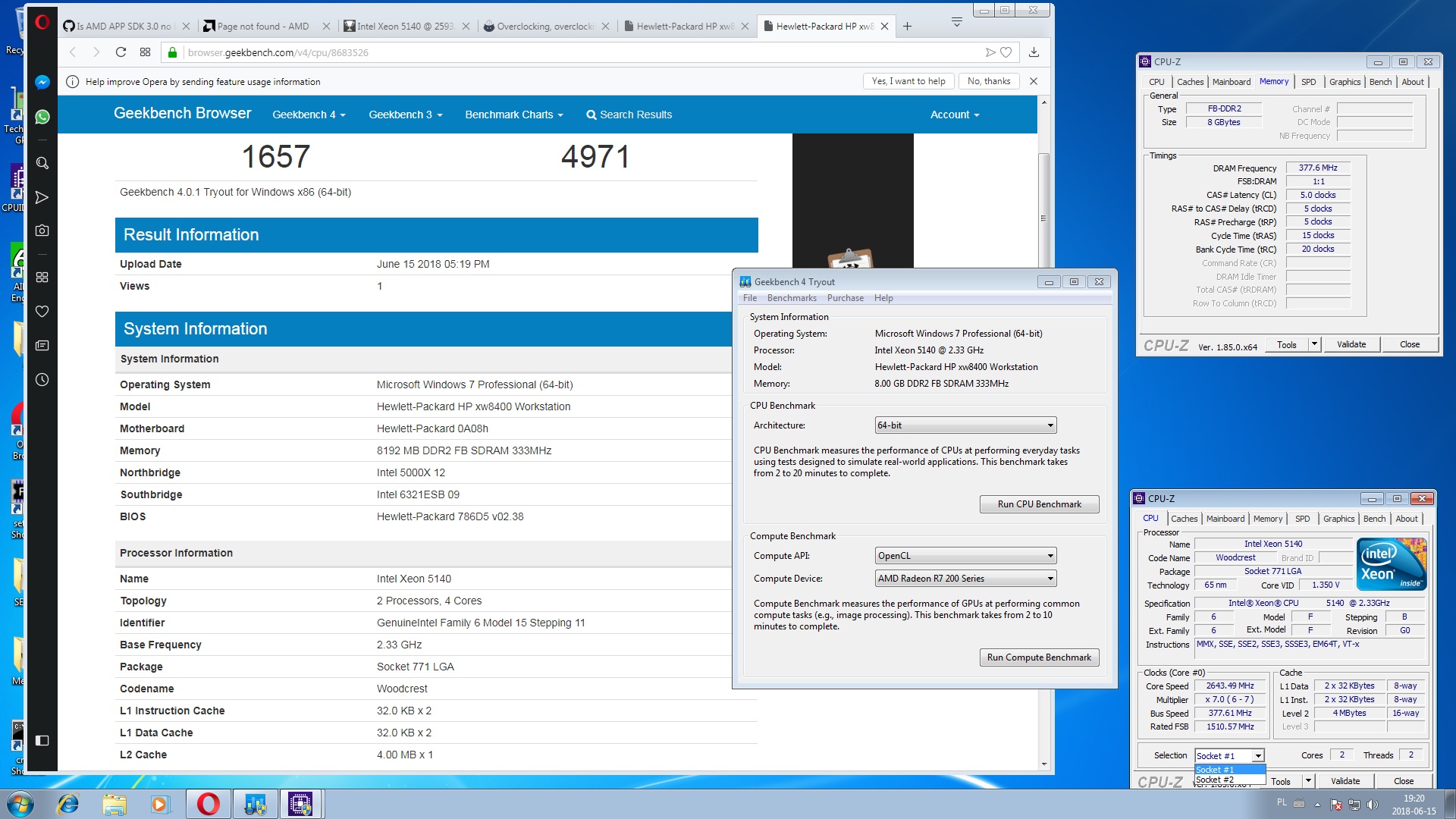The image size is (1456, 819).
Task: Click Intel Xeon logo in CPU-Z
Action: (1392, 563)
